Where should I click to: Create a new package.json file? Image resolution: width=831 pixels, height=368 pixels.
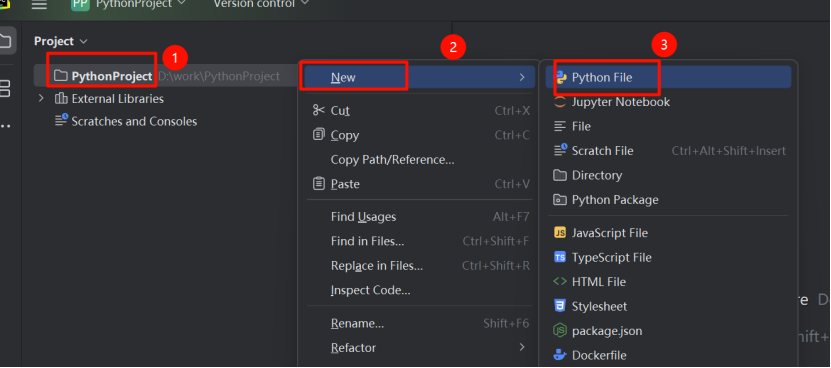click(668, 331)
